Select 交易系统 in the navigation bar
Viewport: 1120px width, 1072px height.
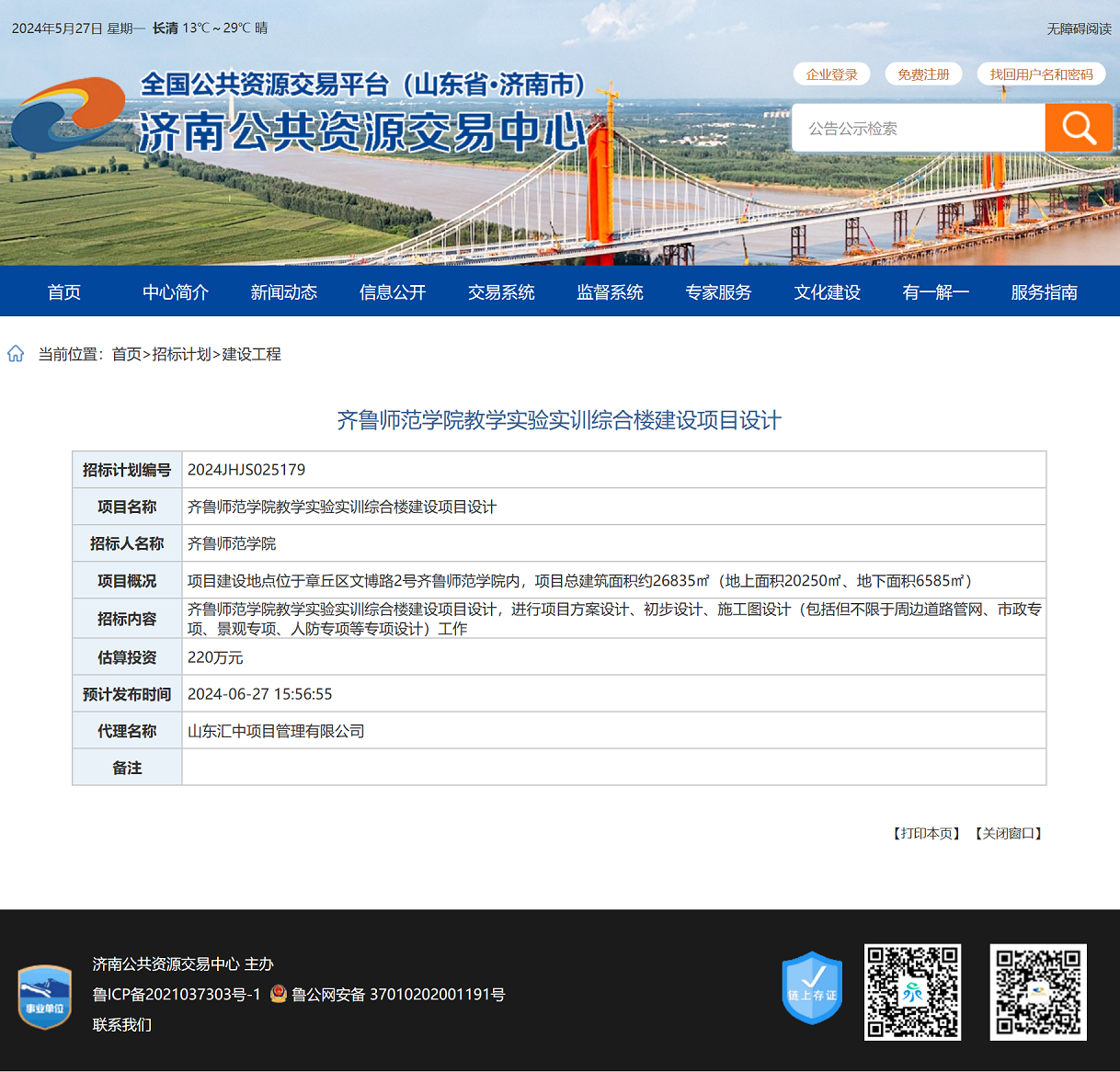501,292
